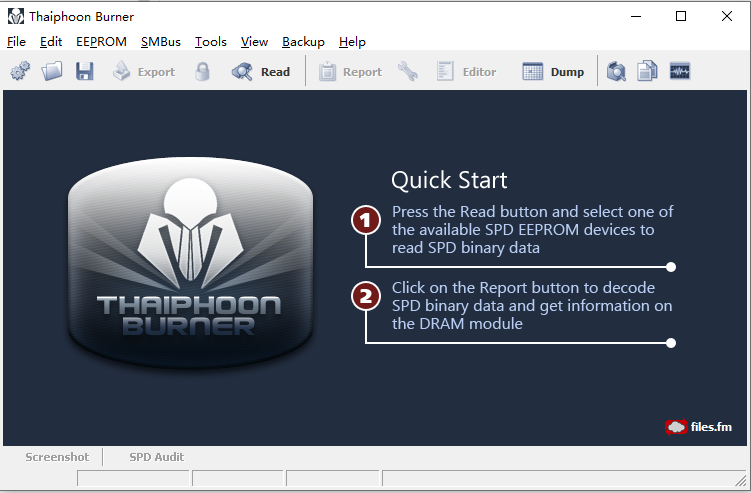Open the EEPROM menu
Screen dimensions: 751x493
coord(101,42)
